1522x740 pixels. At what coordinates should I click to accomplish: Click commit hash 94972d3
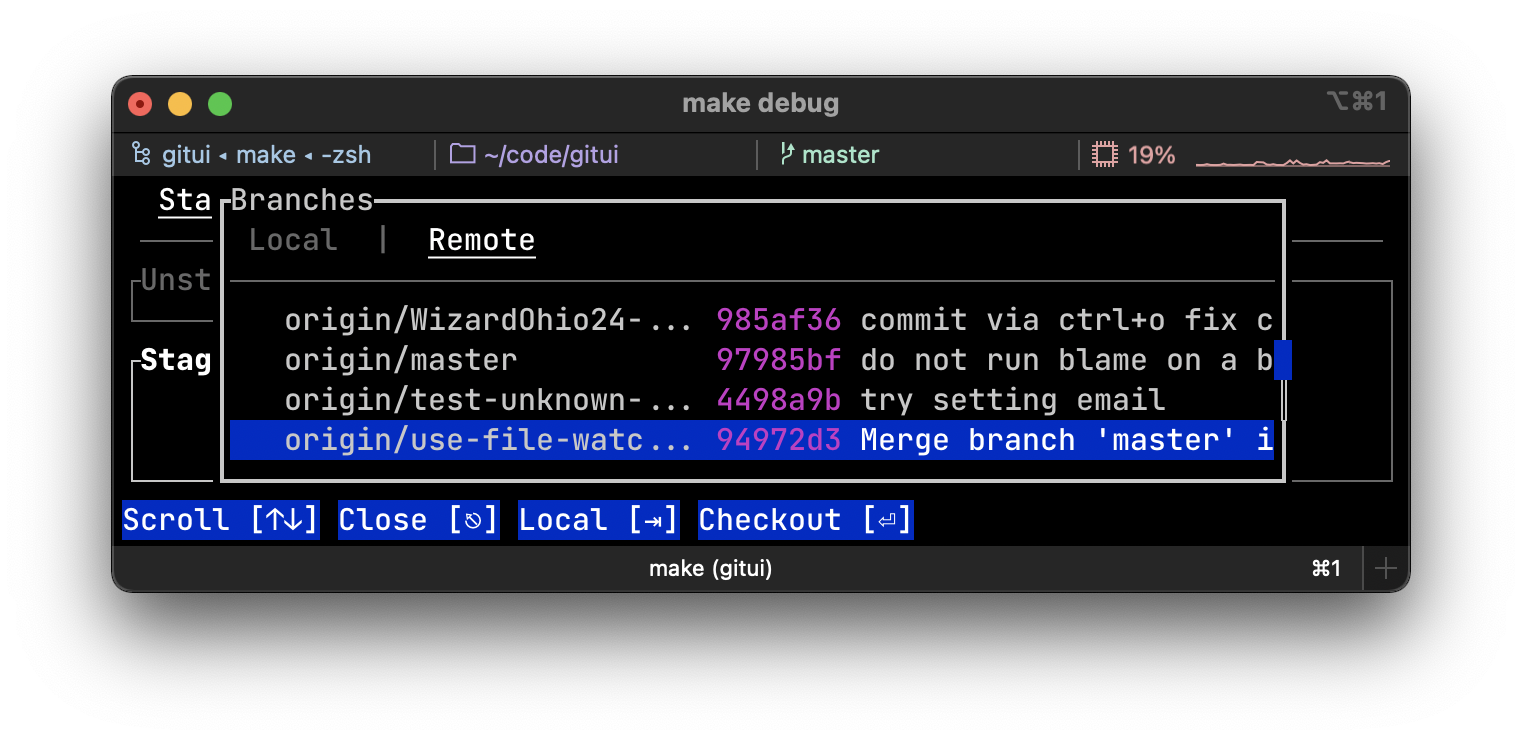(x=779, y=440)
